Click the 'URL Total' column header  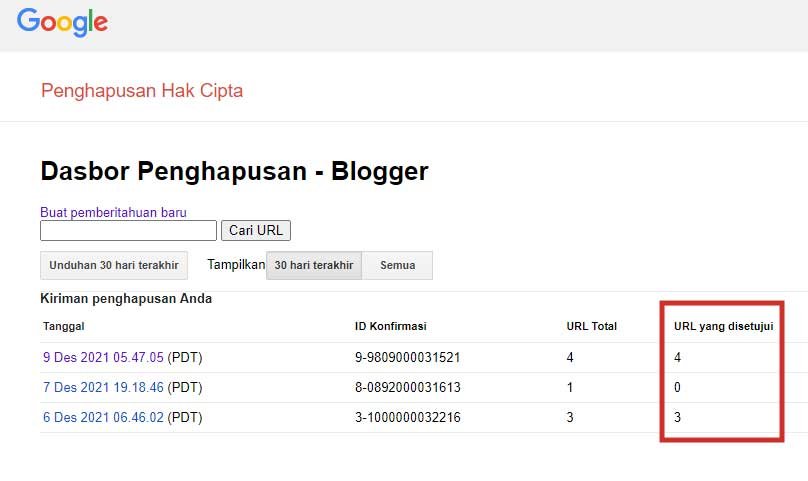[592, 326]
